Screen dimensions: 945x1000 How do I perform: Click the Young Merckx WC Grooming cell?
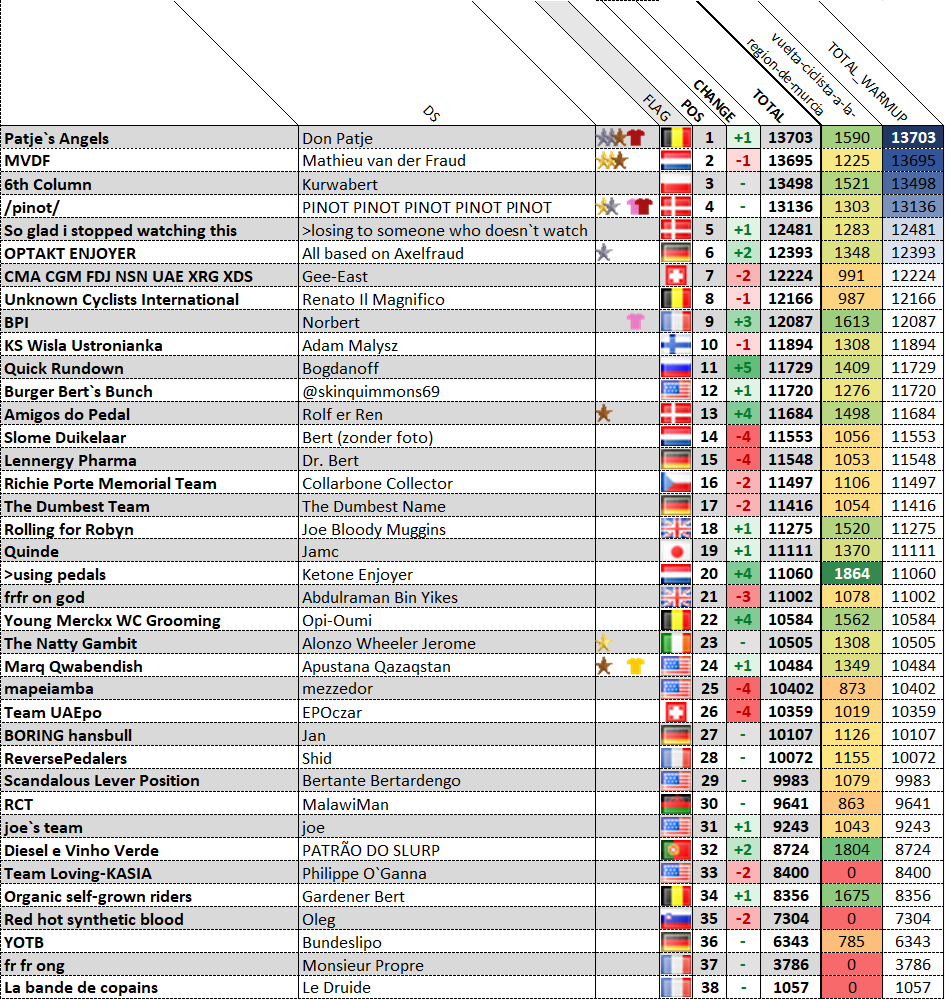[149, 620]
